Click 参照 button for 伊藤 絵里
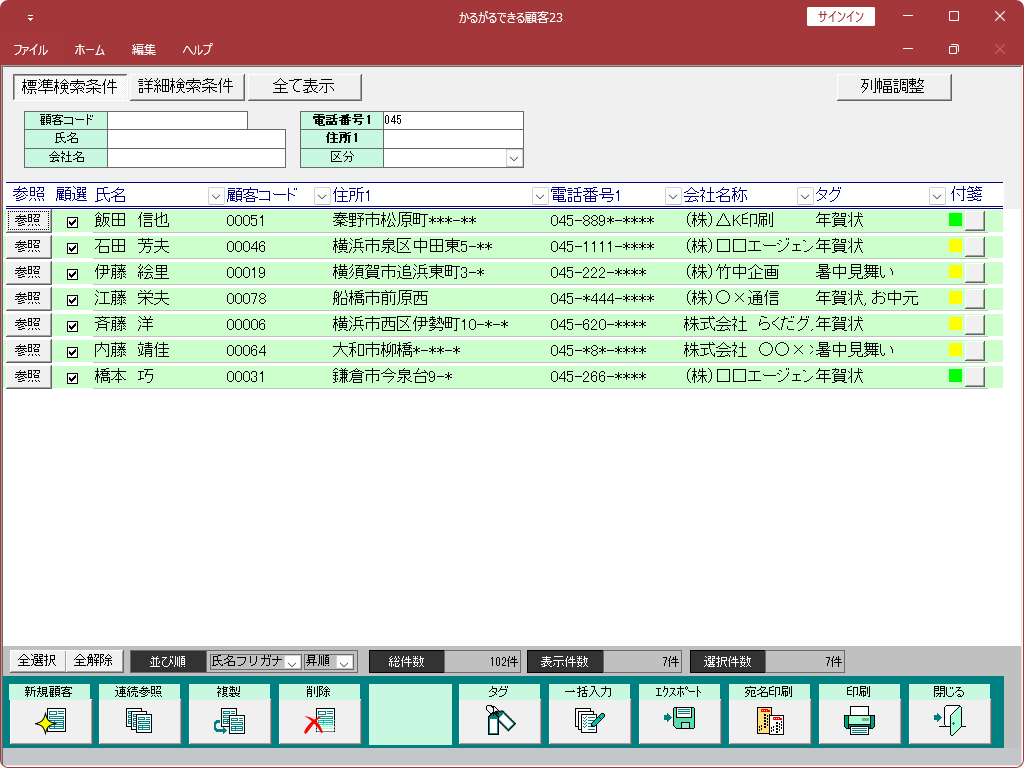 point(29,272)
